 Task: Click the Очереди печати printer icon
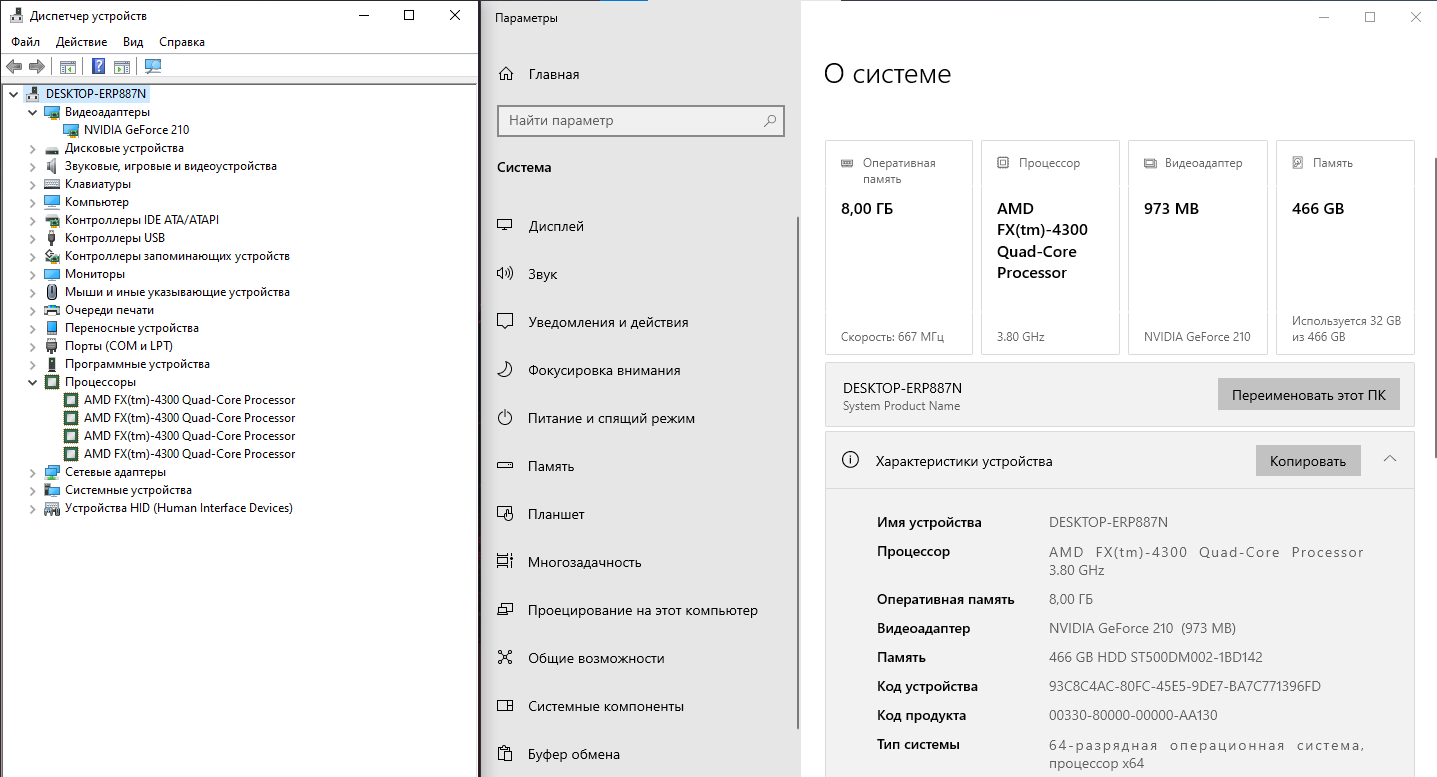(x=52, y=310)
